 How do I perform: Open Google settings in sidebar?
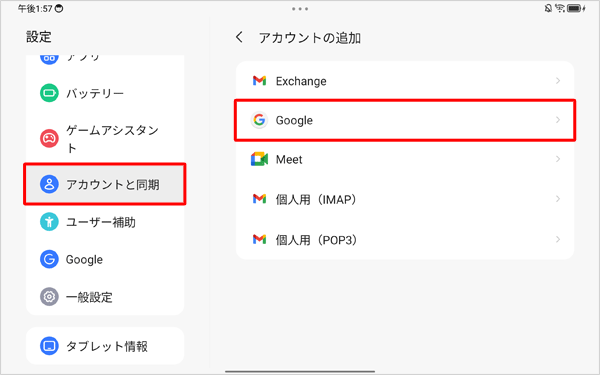(x=105, y=259)
